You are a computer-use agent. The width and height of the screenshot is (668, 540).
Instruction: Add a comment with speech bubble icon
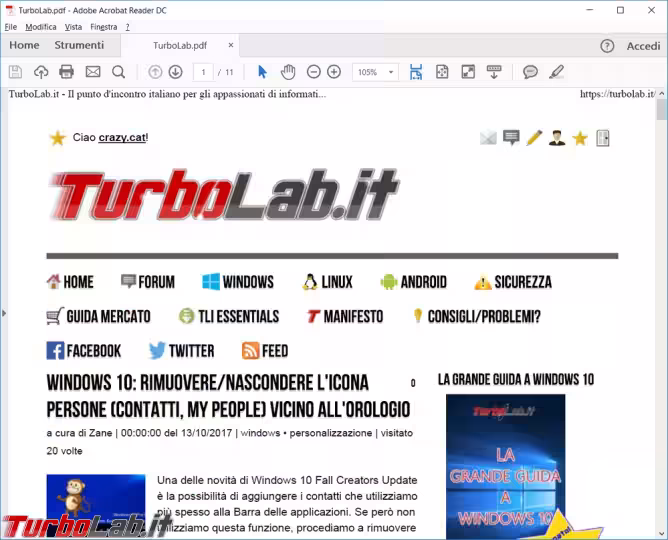coord(530,72)
